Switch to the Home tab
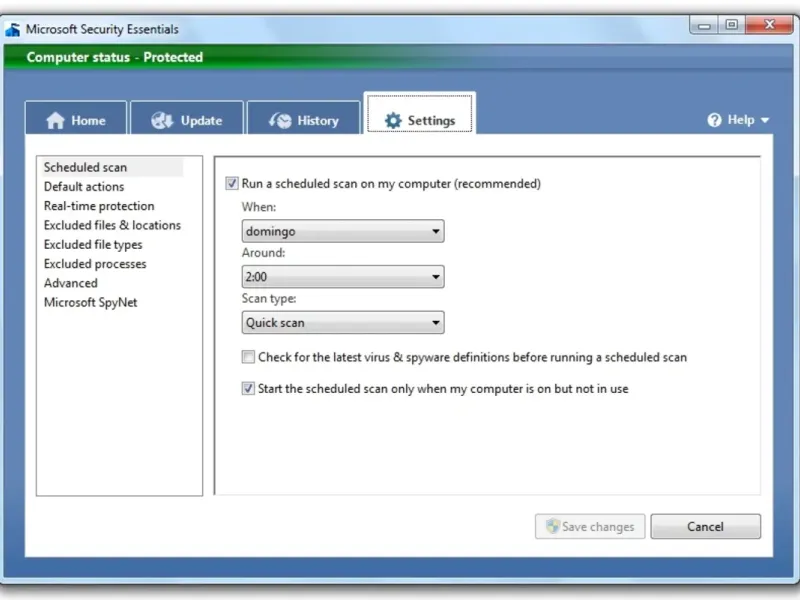Image resolution: width=800 pixels, height=600 pixels. coord(76,118)
